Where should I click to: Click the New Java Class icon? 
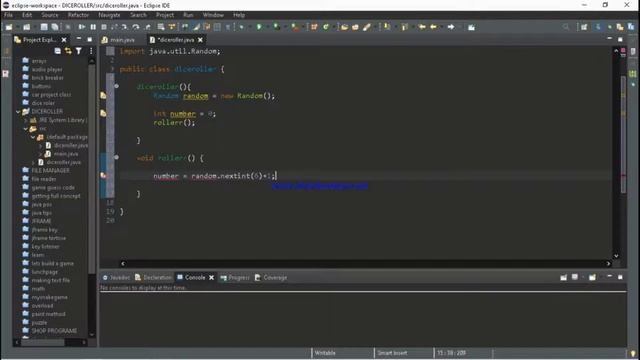click(326, 27)
